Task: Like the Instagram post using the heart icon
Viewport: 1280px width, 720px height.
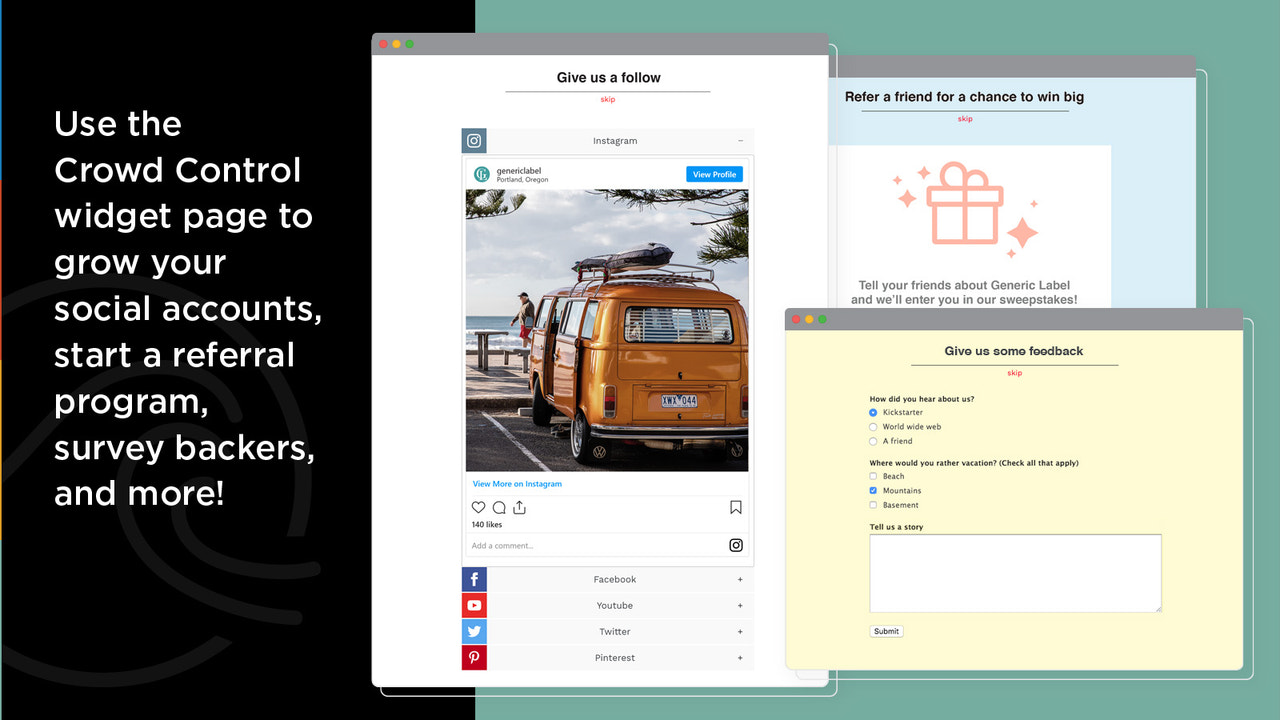Action: [x=478, y=507]
